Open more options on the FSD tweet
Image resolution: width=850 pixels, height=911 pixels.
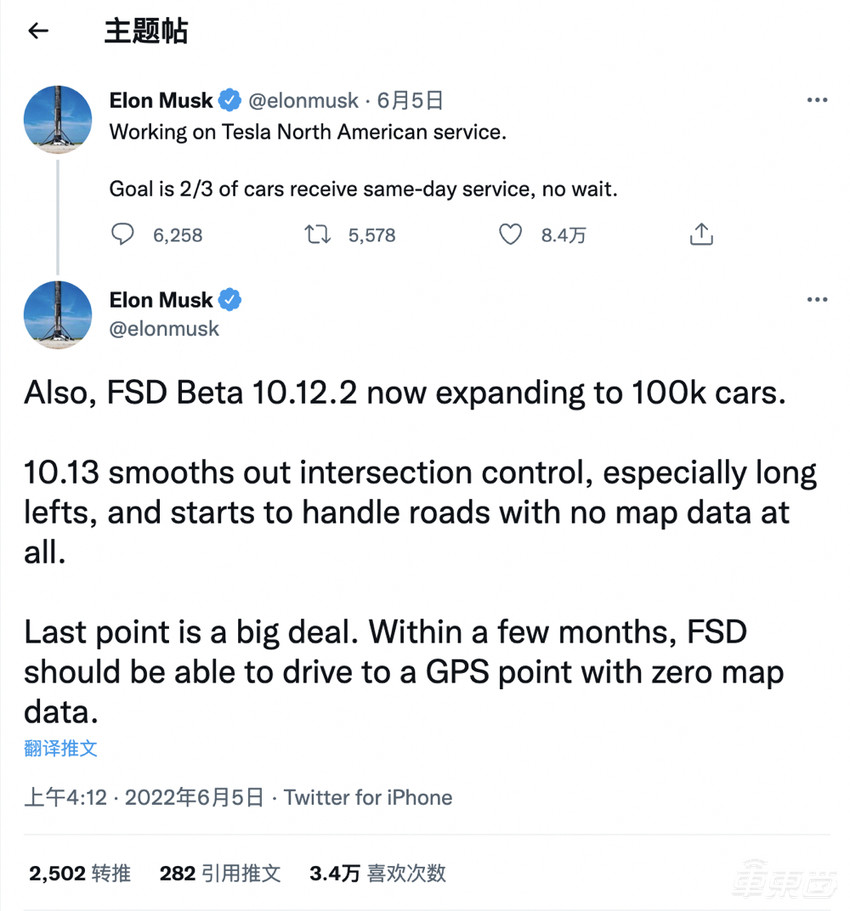click(x=817, y=299)
